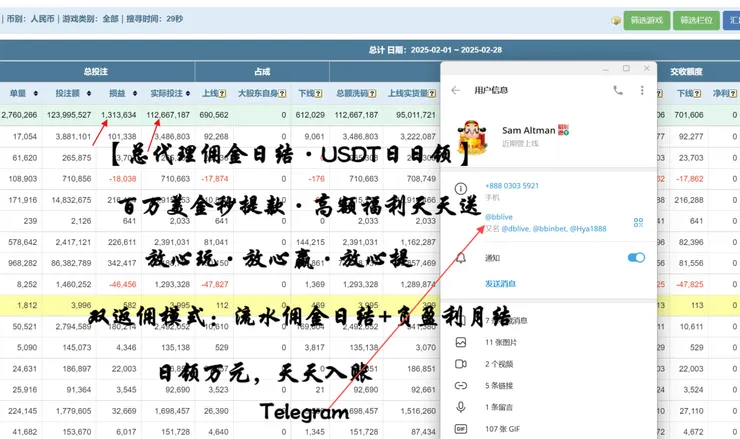This screenshot has width=740, height=439.
Task: Click cell 86,382,789
Action: tap(71, 263)
